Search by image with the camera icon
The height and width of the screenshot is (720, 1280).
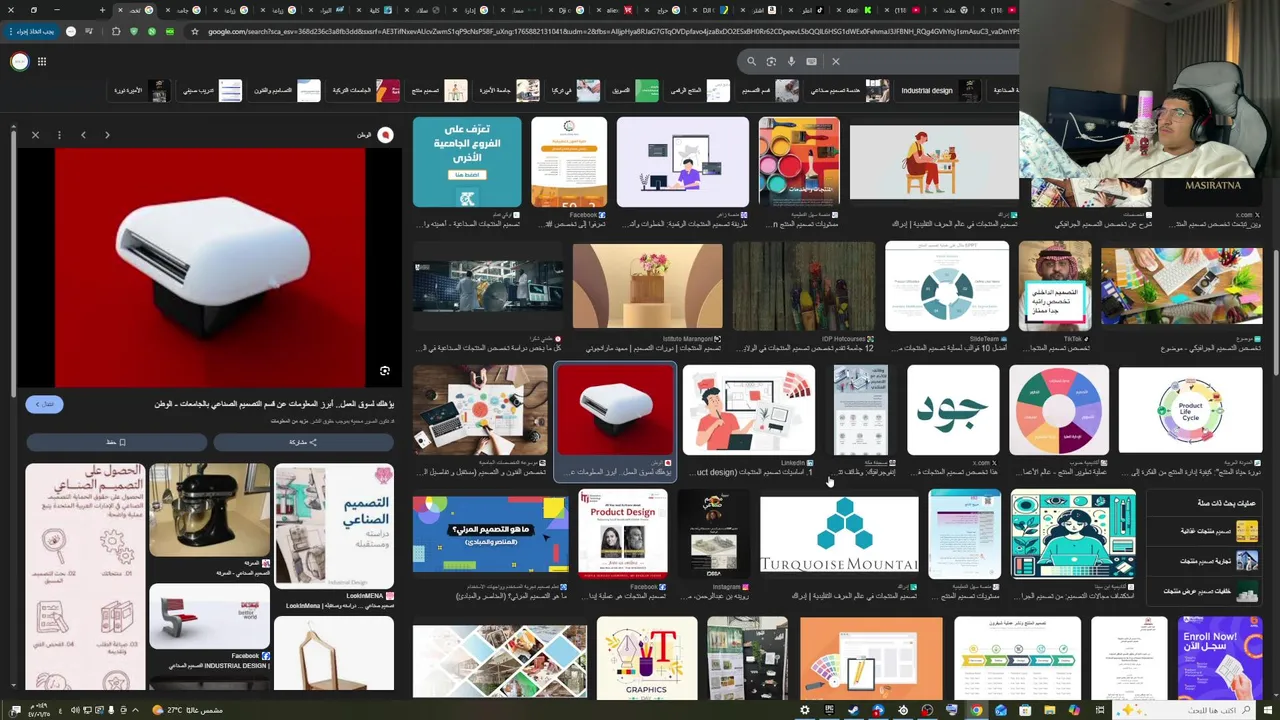(x=771, y=61)
